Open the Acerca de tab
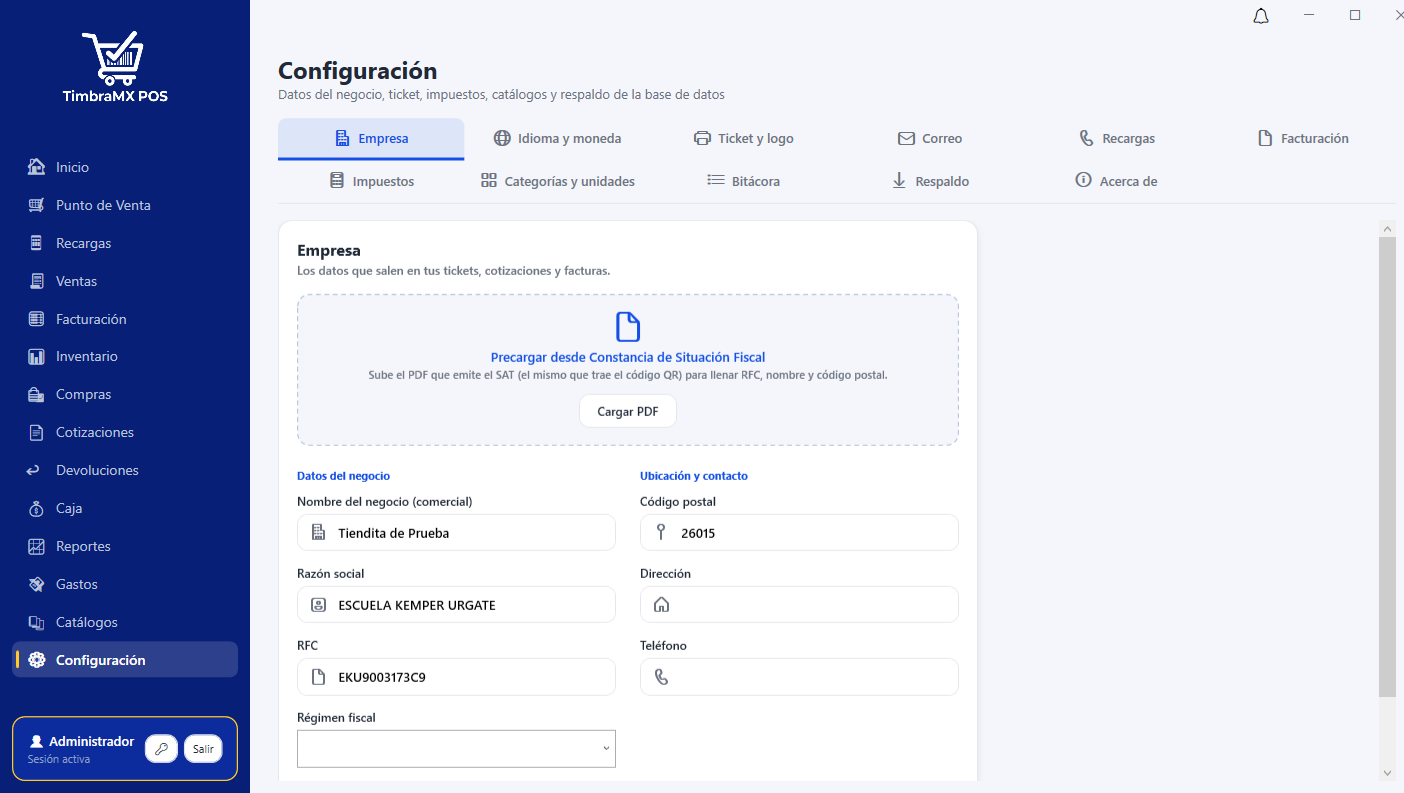This screenshot has width=1404, height=793. 1116,181
